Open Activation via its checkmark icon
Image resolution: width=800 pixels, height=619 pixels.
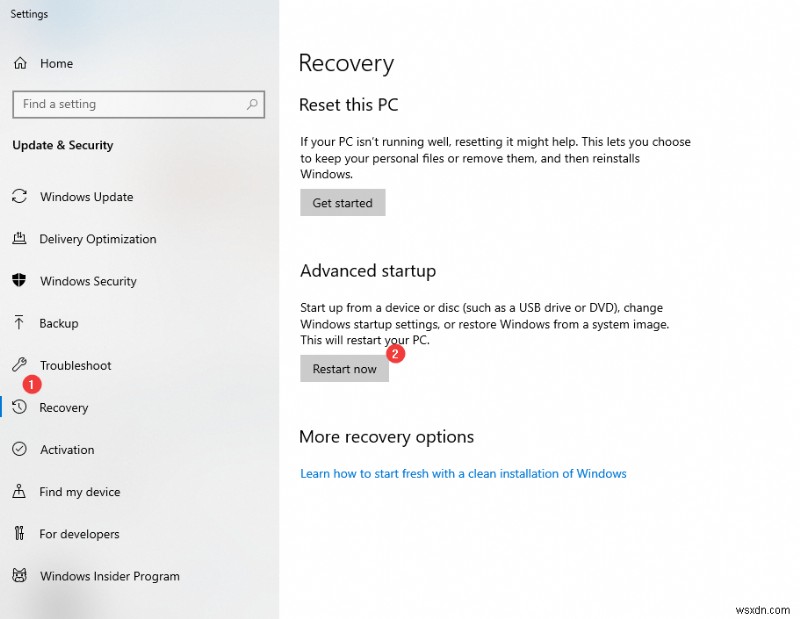[x=19, y=449]
